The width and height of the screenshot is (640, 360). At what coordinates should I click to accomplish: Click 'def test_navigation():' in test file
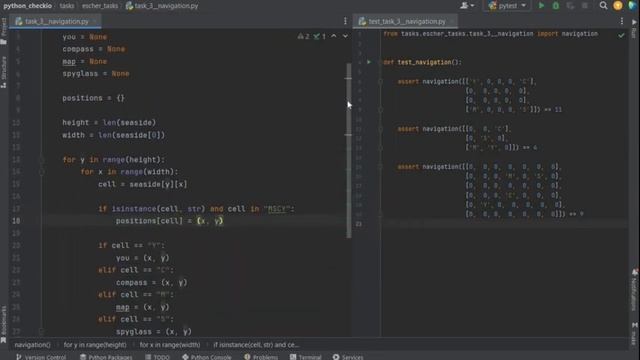(x=422, y=62)
